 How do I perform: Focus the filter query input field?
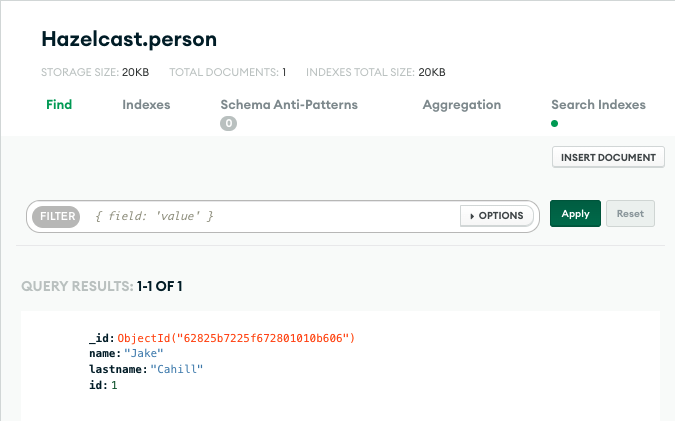pyautogui.click(x=270, y=216)
